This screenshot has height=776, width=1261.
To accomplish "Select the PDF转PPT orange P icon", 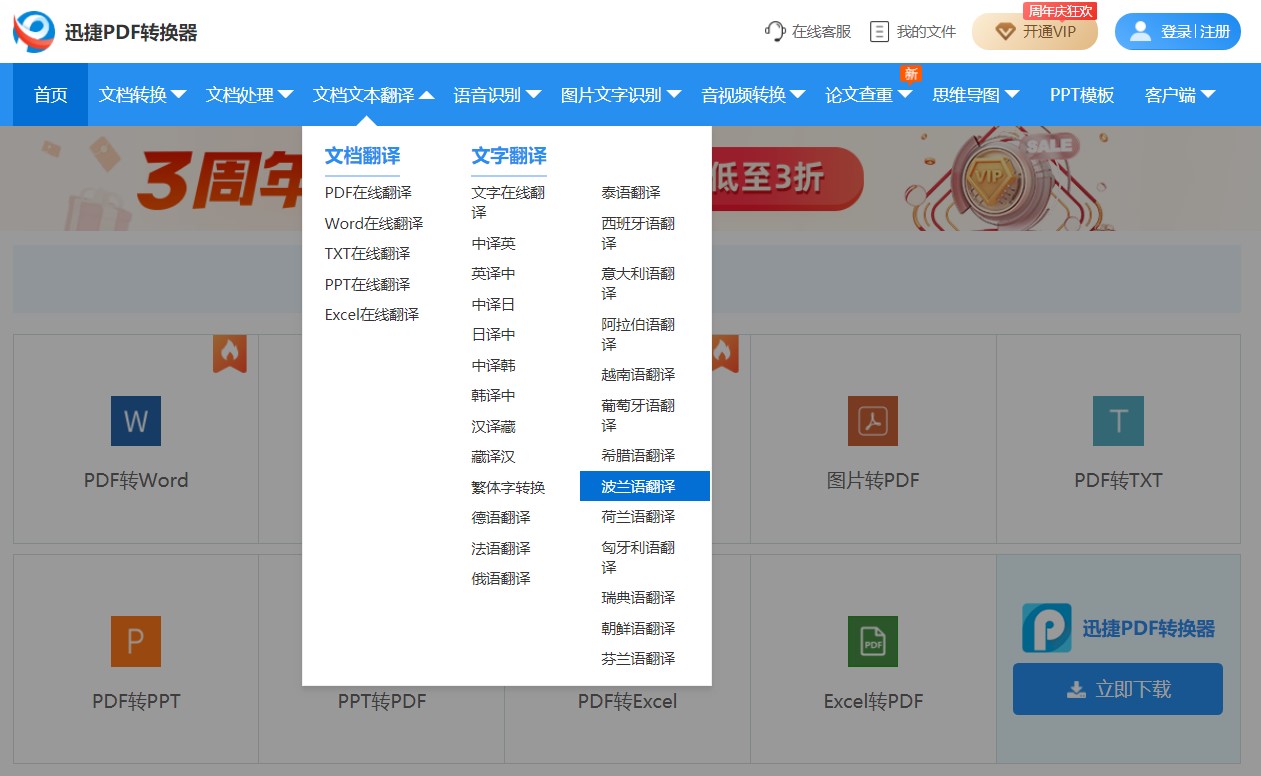I will 136,641.
